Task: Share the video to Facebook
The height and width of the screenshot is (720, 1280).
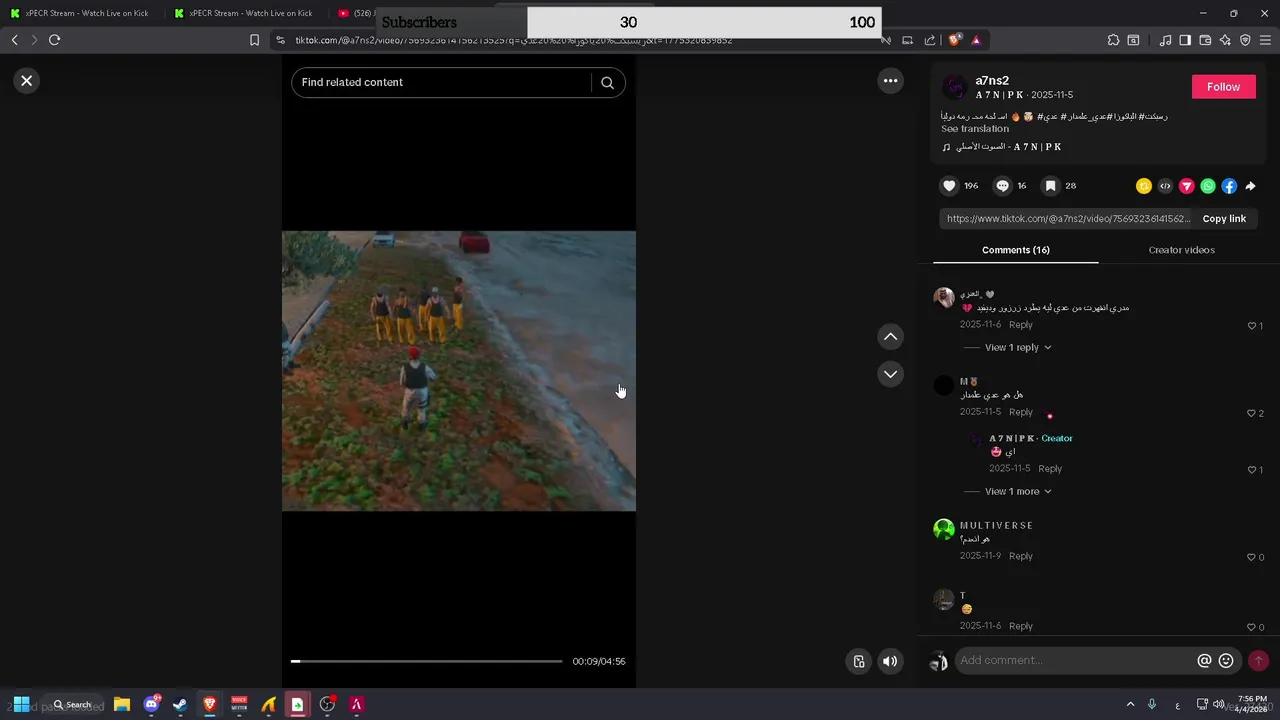Action: click(x=1229, y=186)
